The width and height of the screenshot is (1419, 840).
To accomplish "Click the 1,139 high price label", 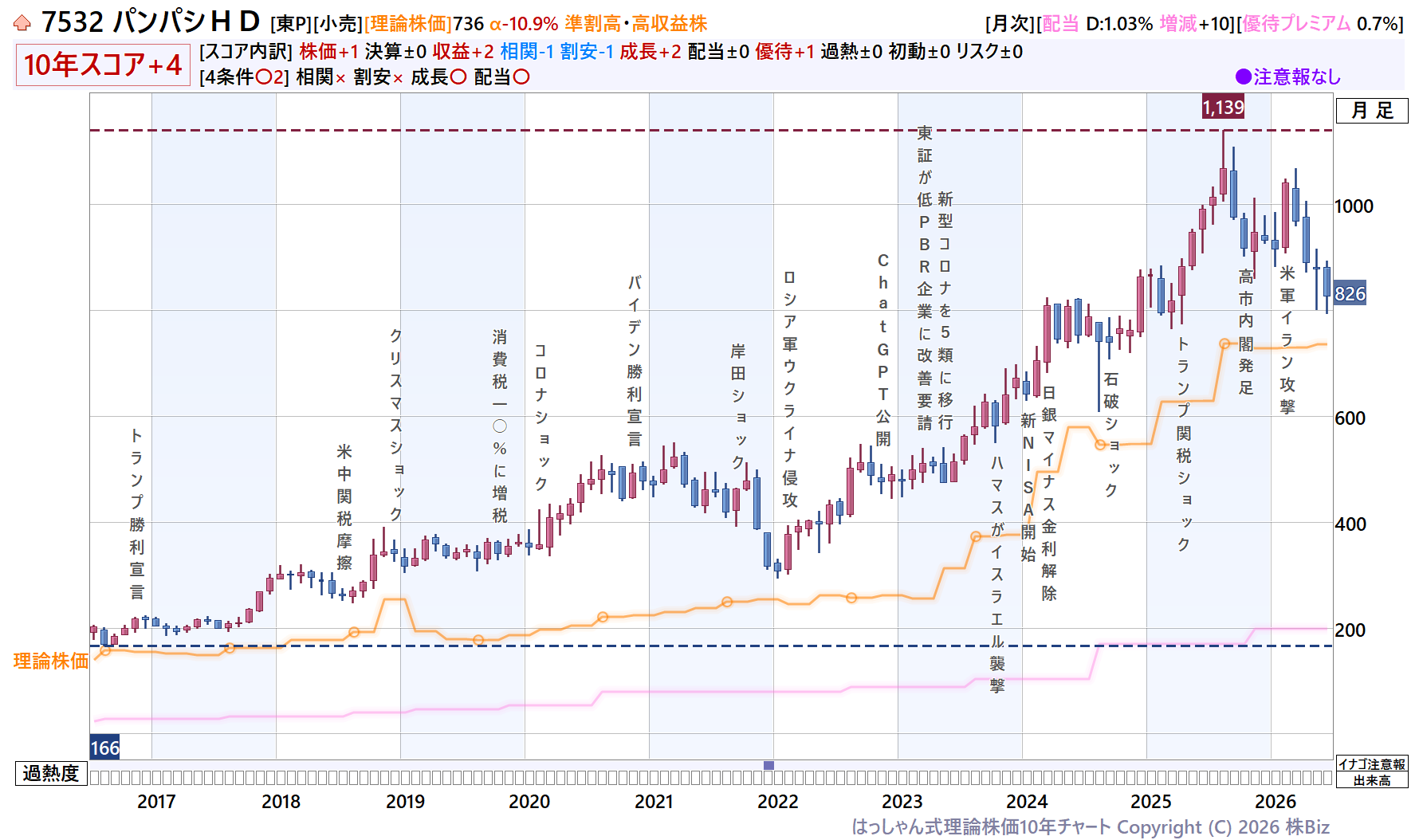I will pos(1223,107).
